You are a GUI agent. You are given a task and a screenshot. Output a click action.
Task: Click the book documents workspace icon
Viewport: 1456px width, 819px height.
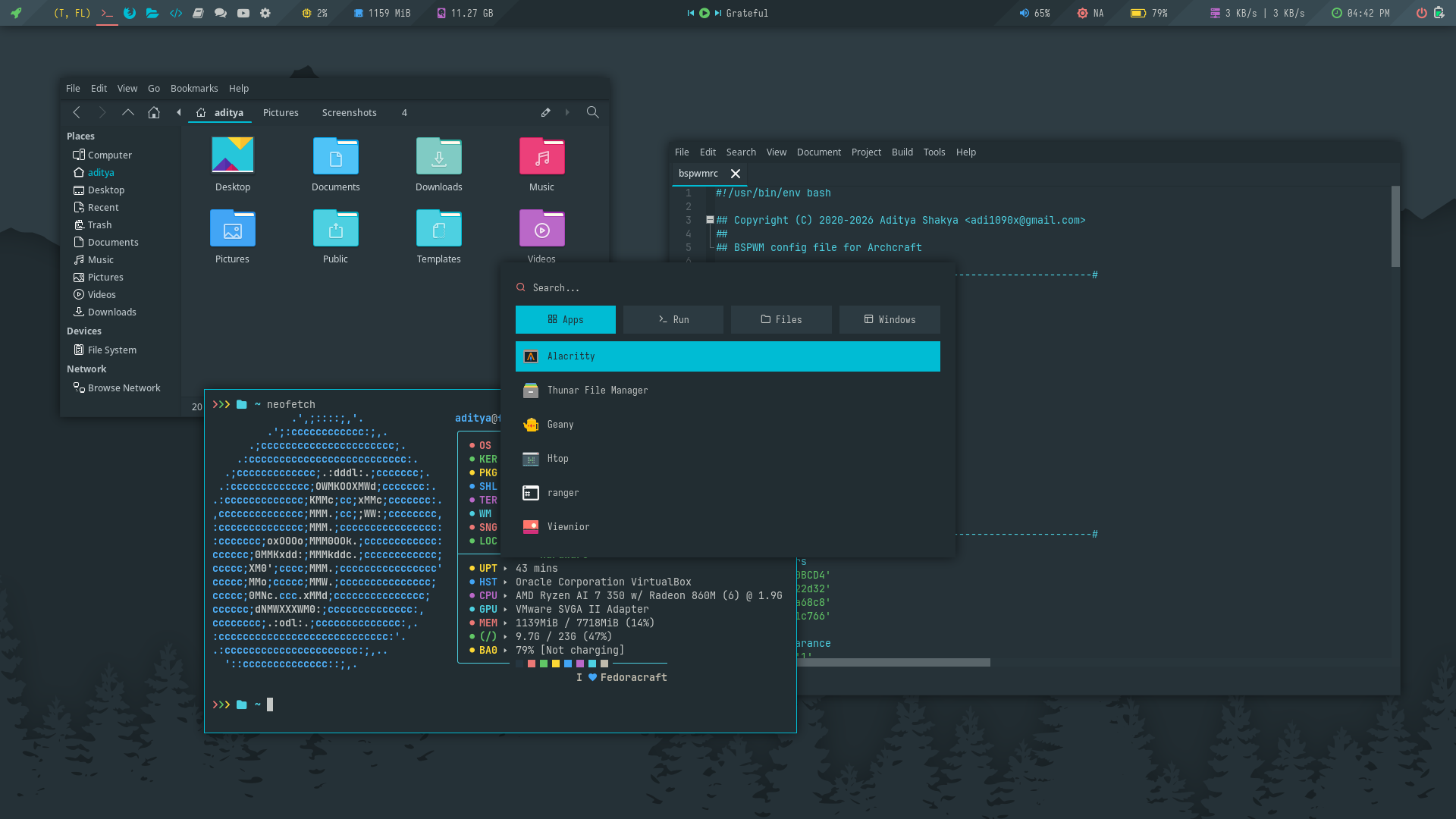click(198, 13)
